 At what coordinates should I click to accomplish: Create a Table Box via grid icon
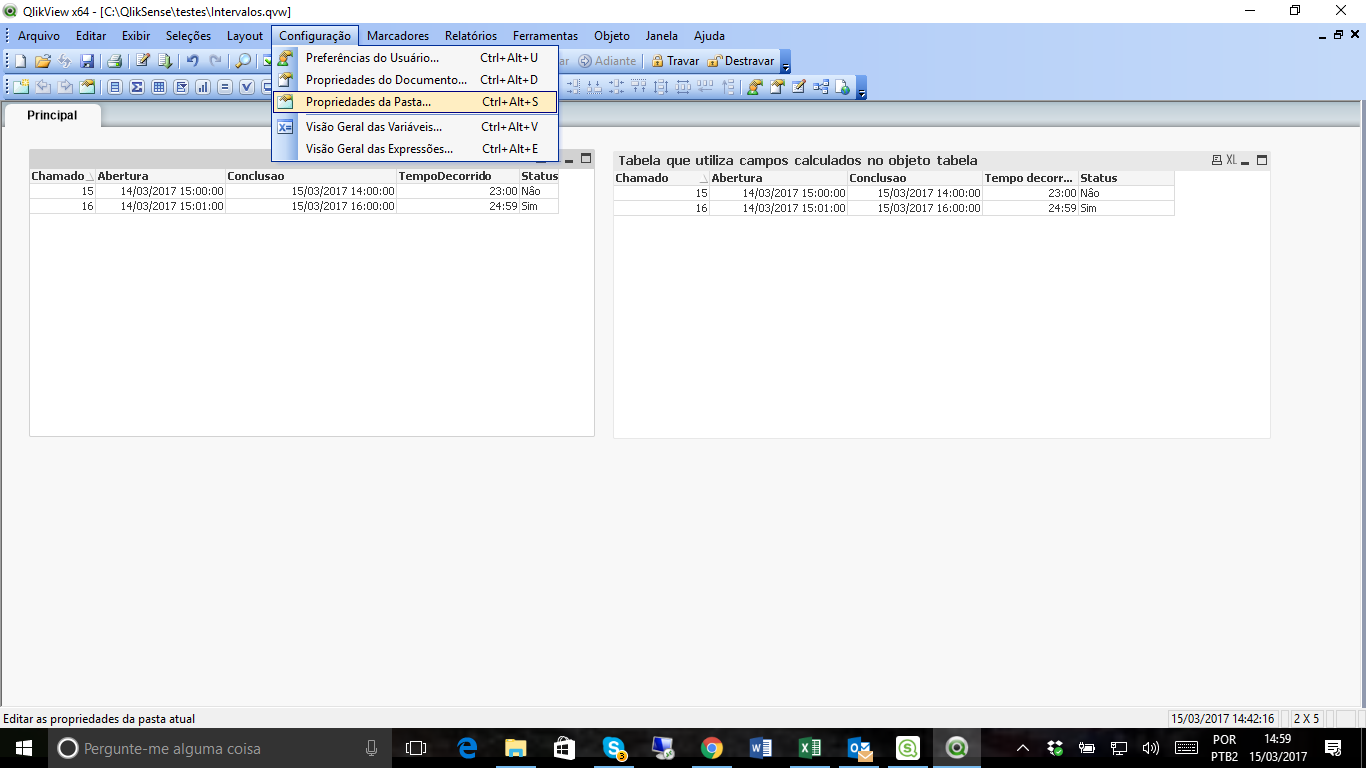(x=159, y=87)
